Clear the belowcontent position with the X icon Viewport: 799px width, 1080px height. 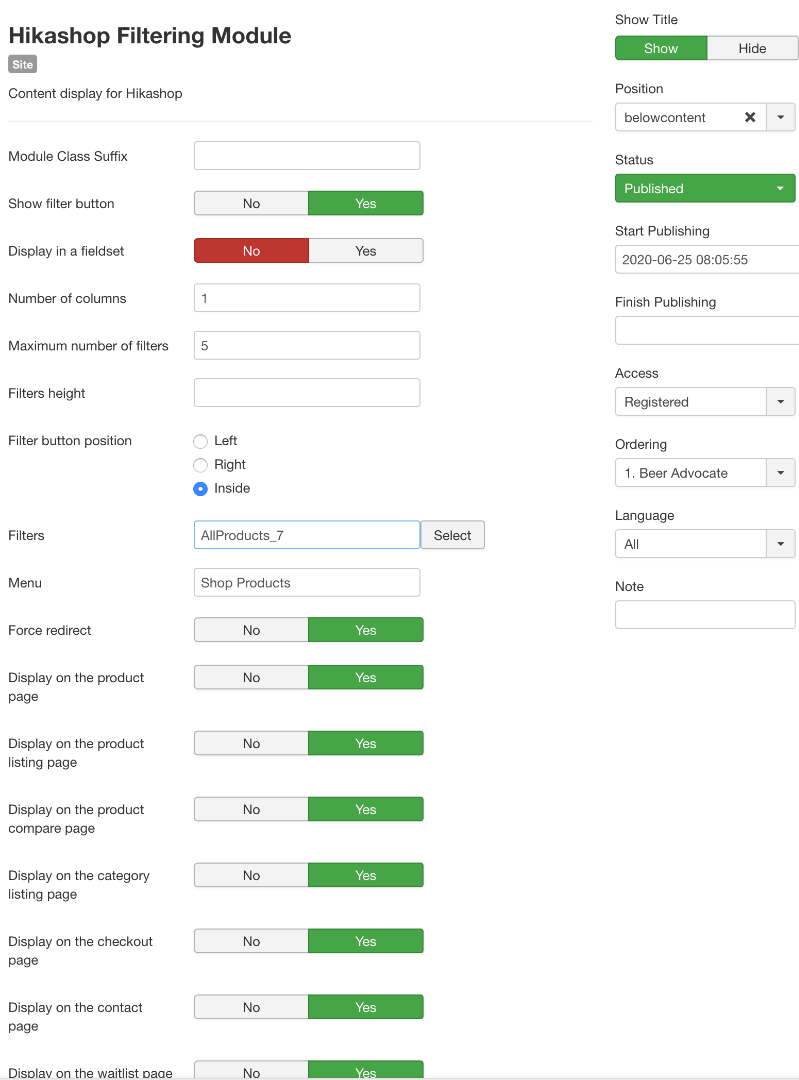pyautogui.click(x=750, y=117)
